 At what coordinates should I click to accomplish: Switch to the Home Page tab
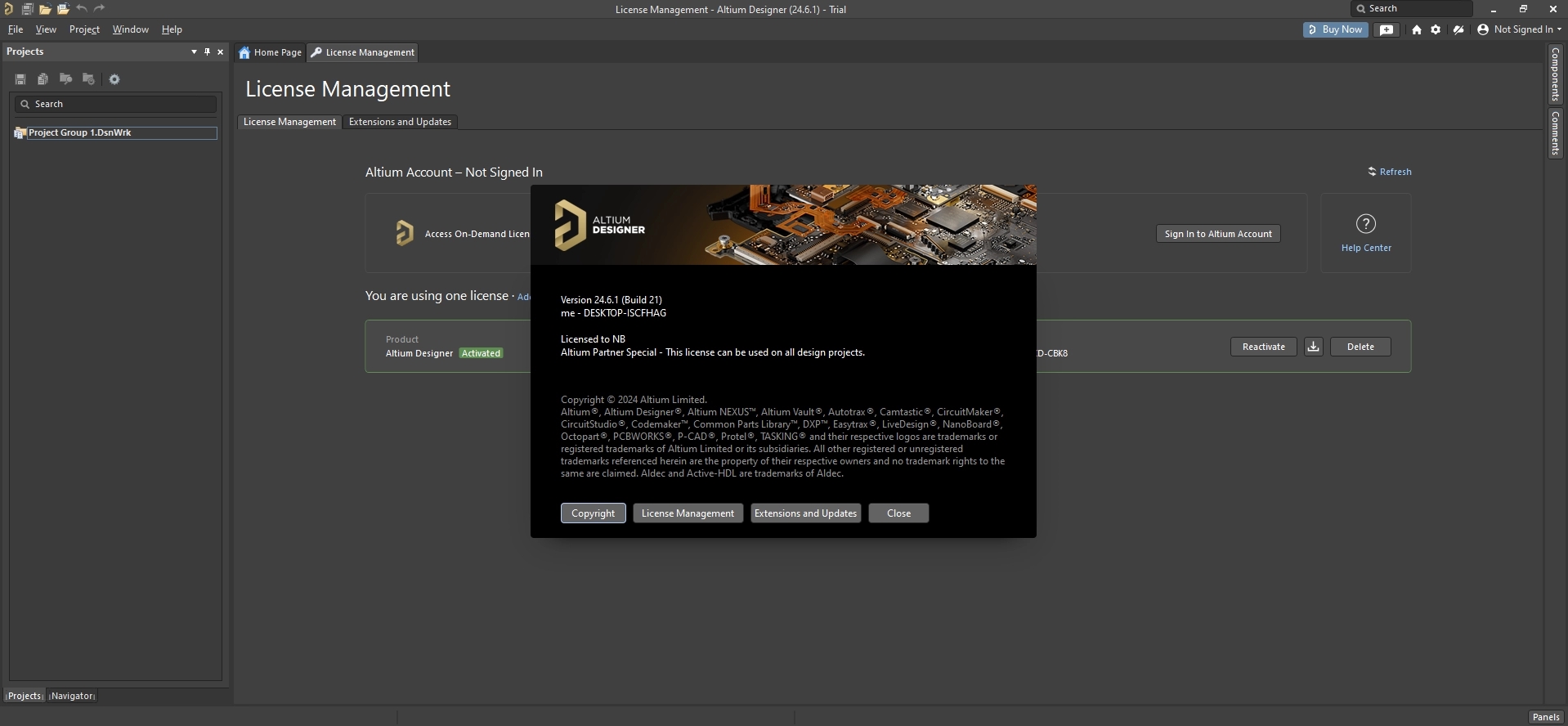coord(271,52)
